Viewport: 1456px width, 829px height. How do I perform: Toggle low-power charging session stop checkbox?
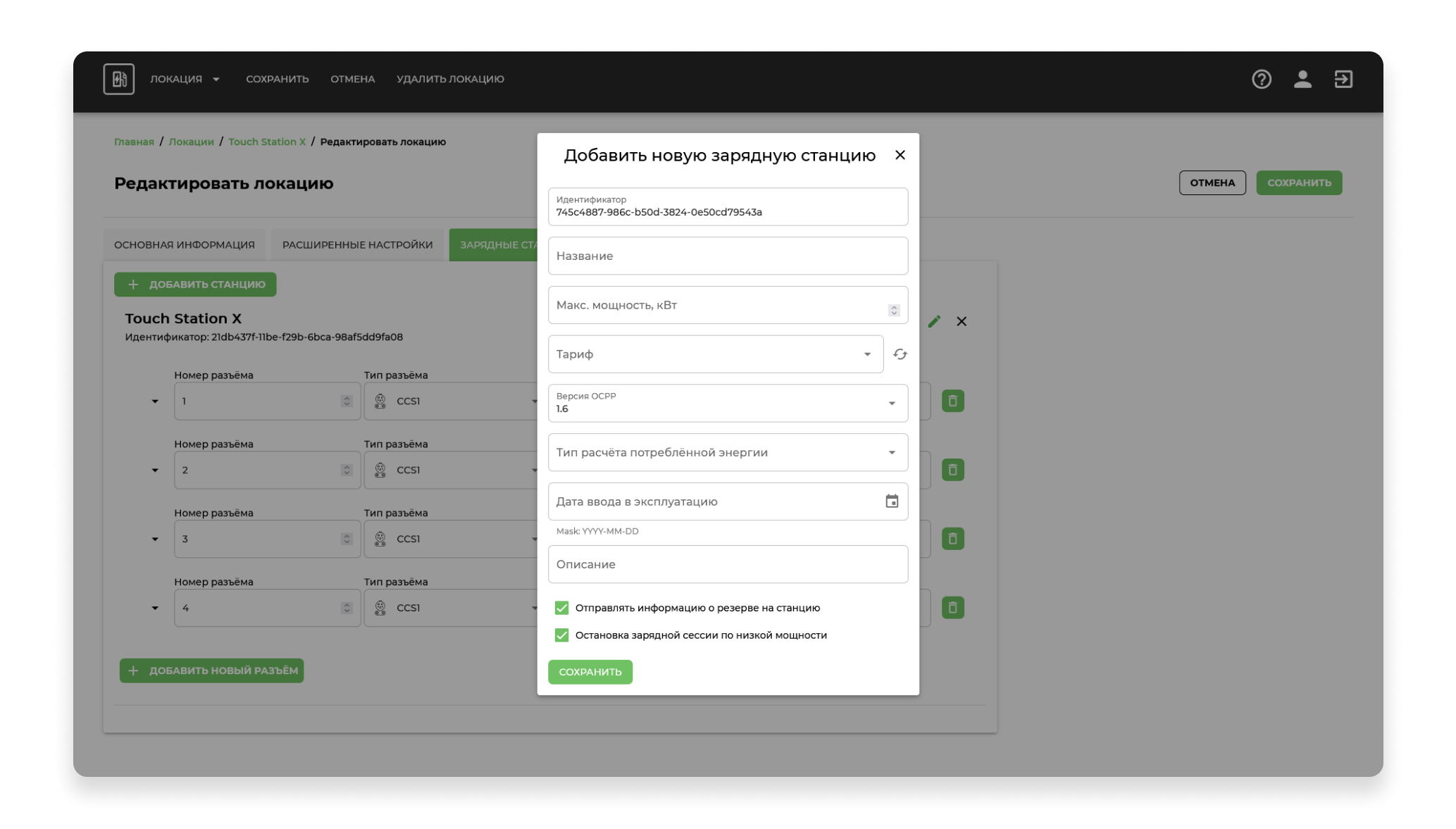561,635
